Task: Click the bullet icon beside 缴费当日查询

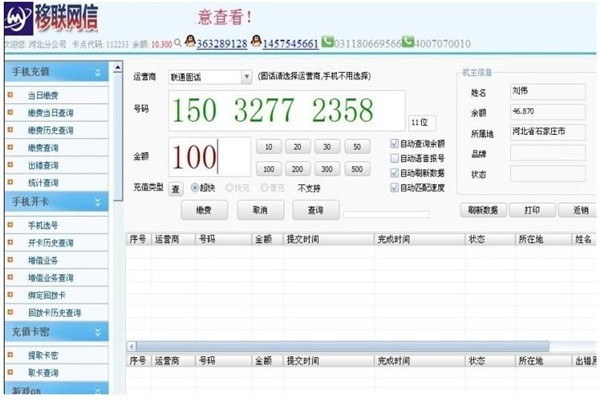Action: click(x=10, y=112)
